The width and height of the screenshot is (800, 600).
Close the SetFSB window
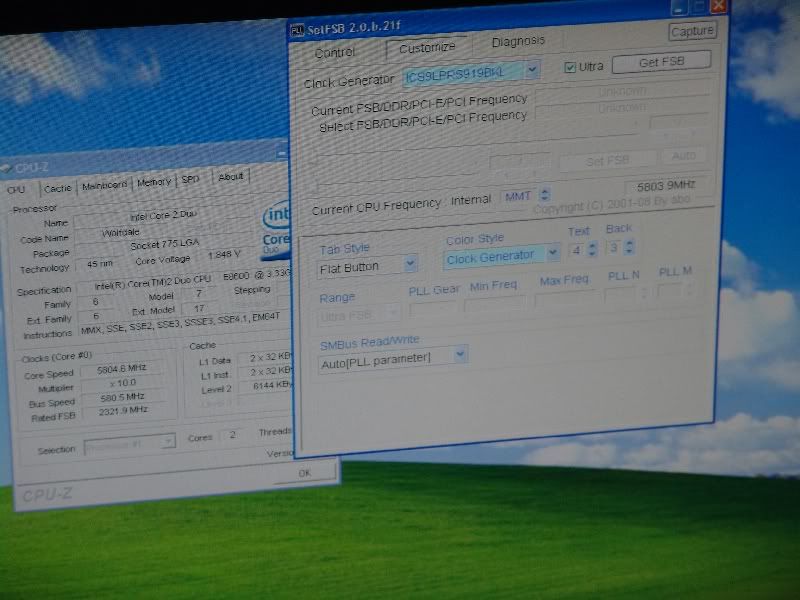click(717, 7)
